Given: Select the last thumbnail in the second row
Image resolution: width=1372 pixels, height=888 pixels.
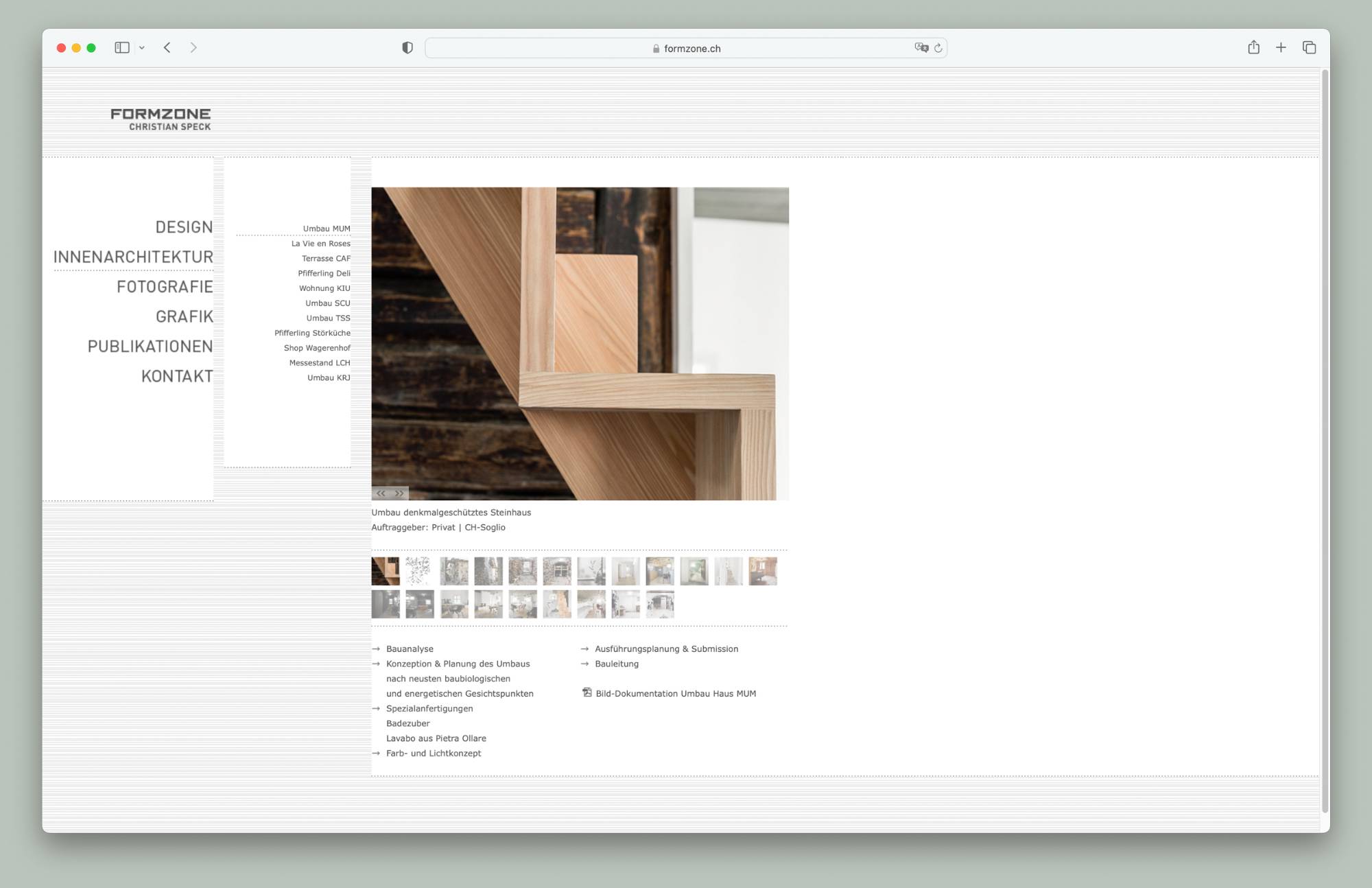Looking at the screenshot, I should coord(660,605).
